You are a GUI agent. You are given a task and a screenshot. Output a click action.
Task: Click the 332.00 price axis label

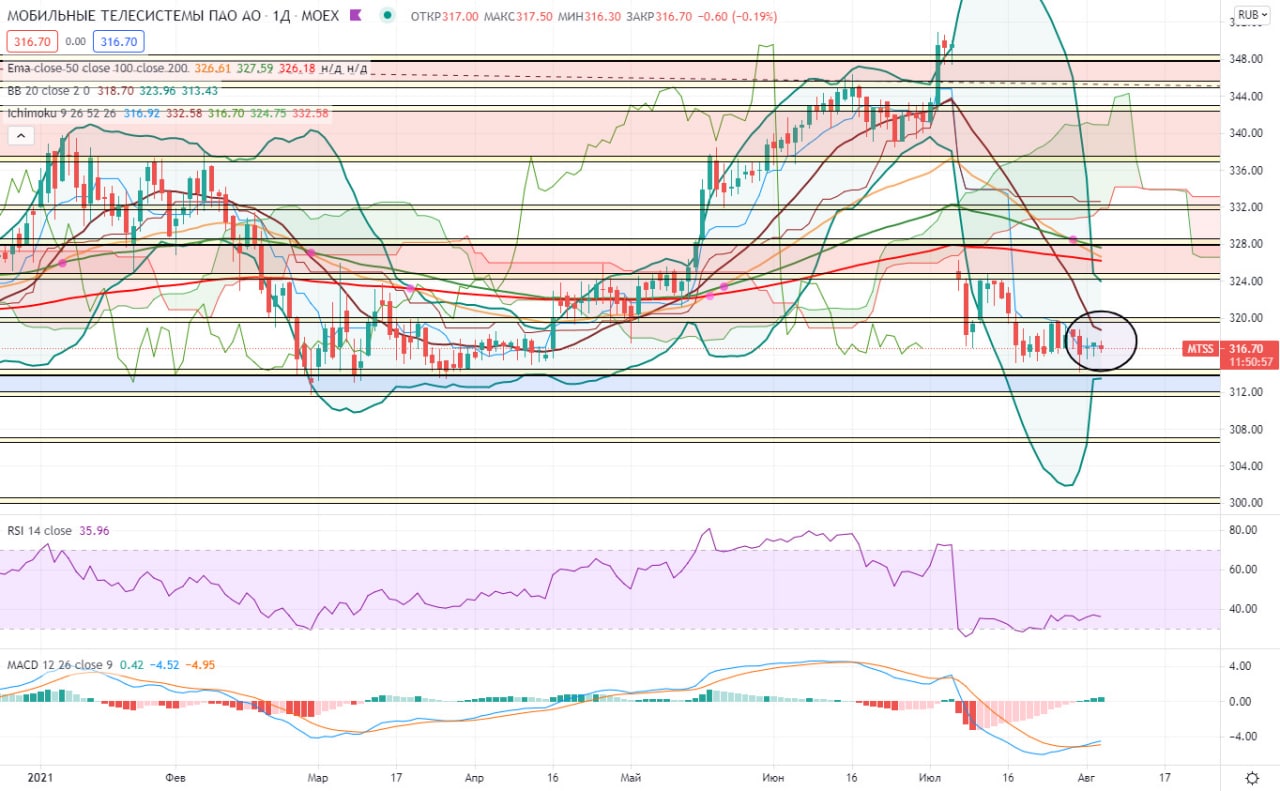click(1246, 207)
